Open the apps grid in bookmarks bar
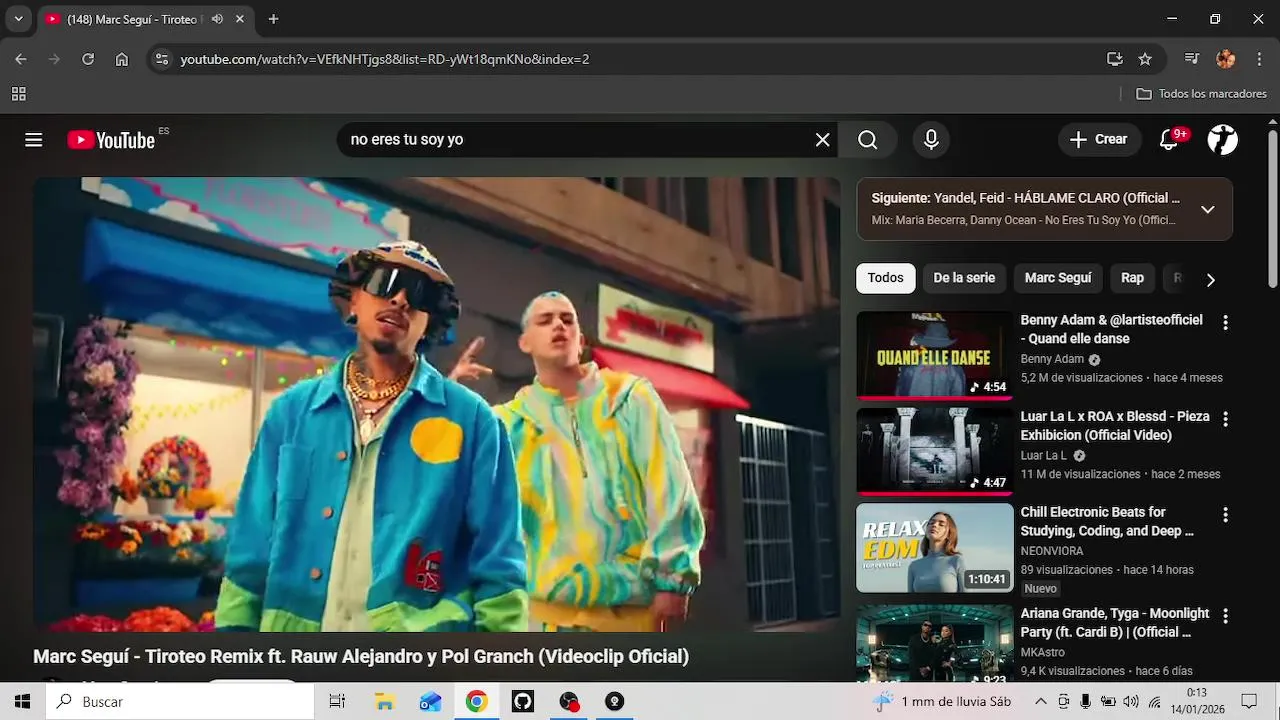 18,94
